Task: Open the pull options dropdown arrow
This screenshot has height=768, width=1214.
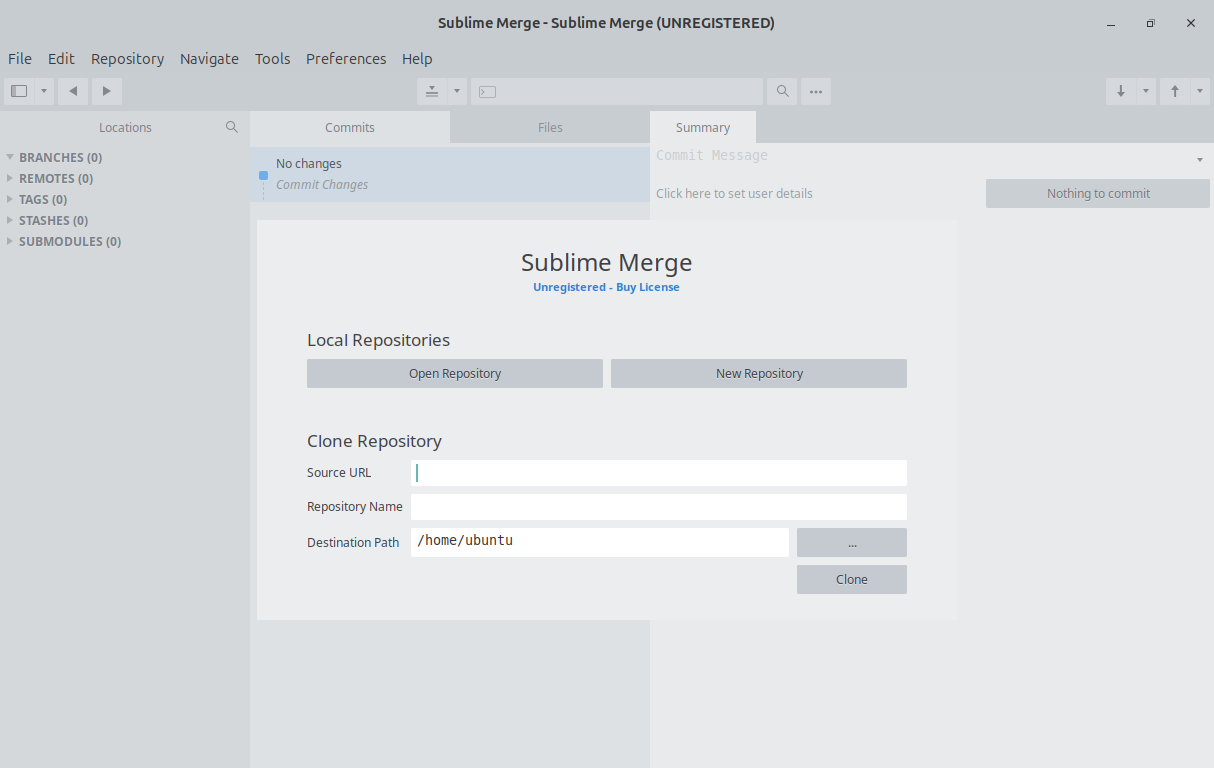Action: pos(1146,91)
